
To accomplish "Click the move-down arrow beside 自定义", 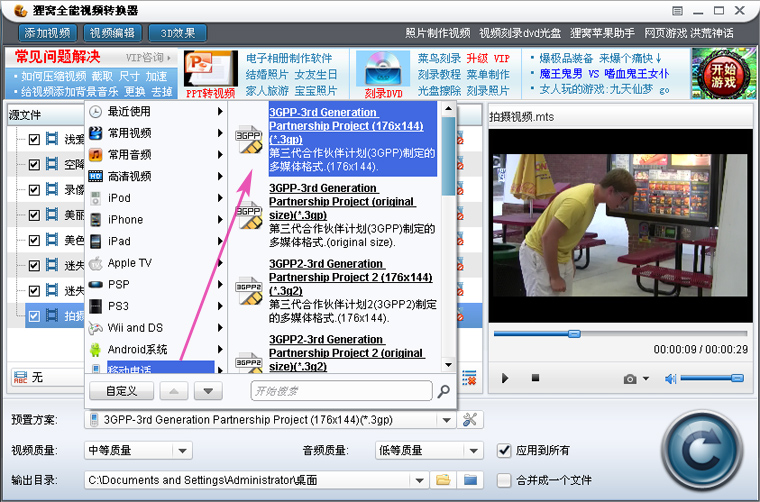I will point(208,391).
